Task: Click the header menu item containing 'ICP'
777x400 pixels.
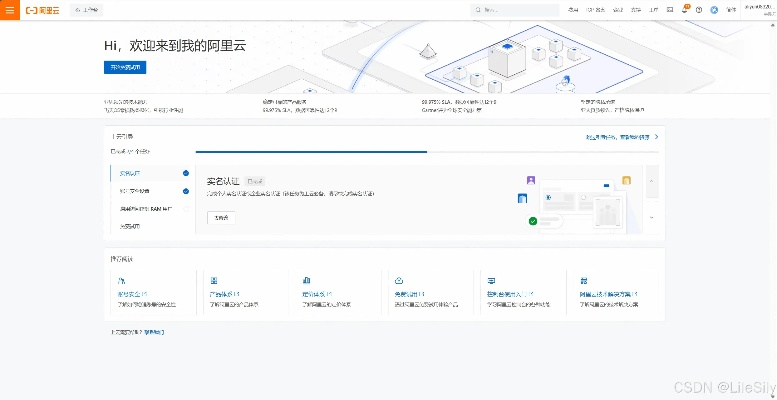Action: 596,10
